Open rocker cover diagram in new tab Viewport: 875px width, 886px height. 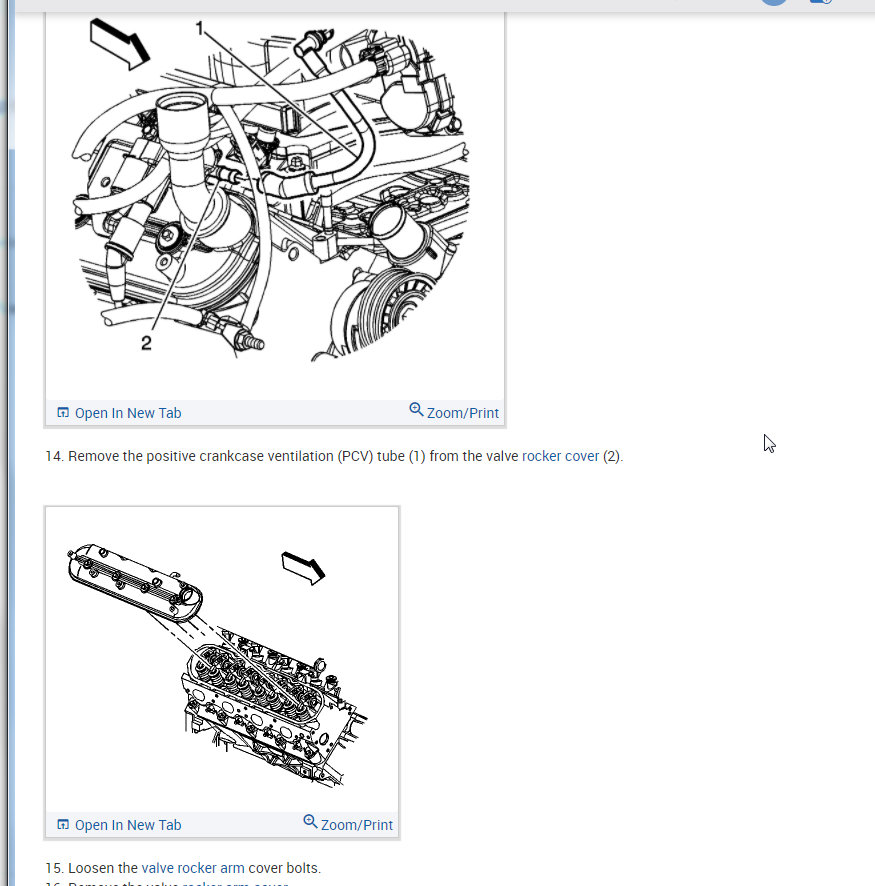(119, 825)
